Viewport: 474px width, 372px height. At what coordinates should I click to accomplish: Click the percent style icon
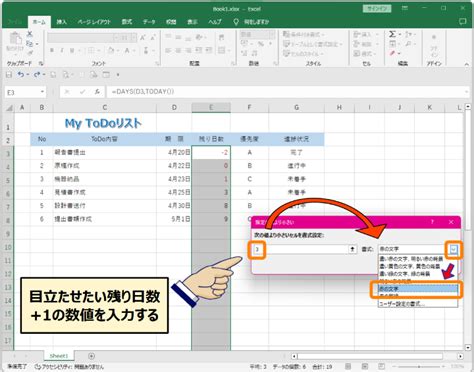coord(261,44)
